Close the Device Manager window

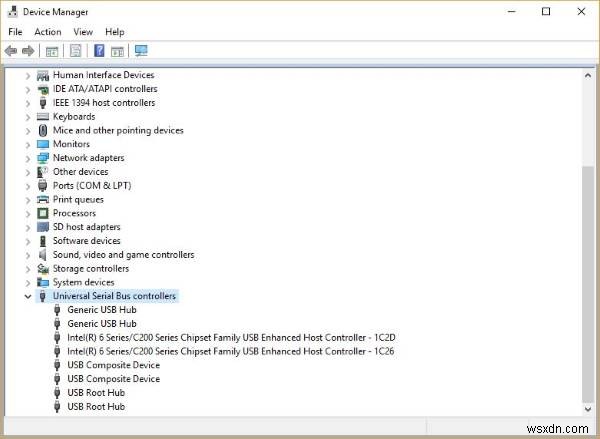[x=581, y=12]
